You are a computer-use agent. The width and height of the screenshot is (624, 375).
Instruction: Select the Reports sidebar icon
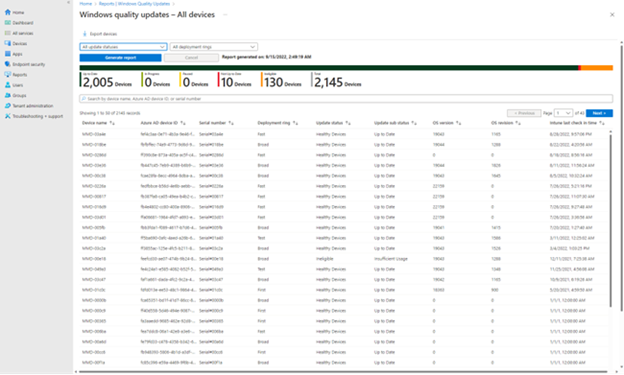pyautogui.click(x=8, y=74)
